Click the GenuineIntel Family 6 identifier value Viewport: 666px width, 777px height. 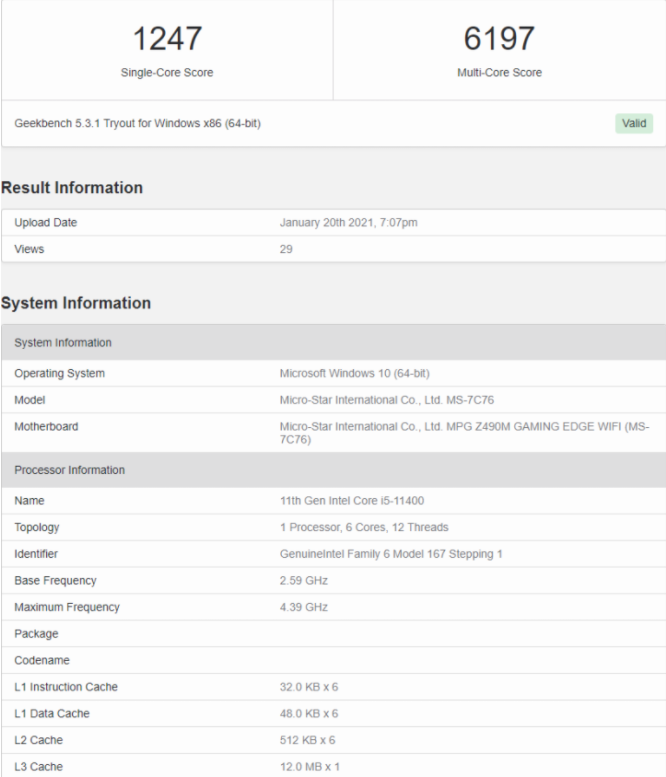389,554
